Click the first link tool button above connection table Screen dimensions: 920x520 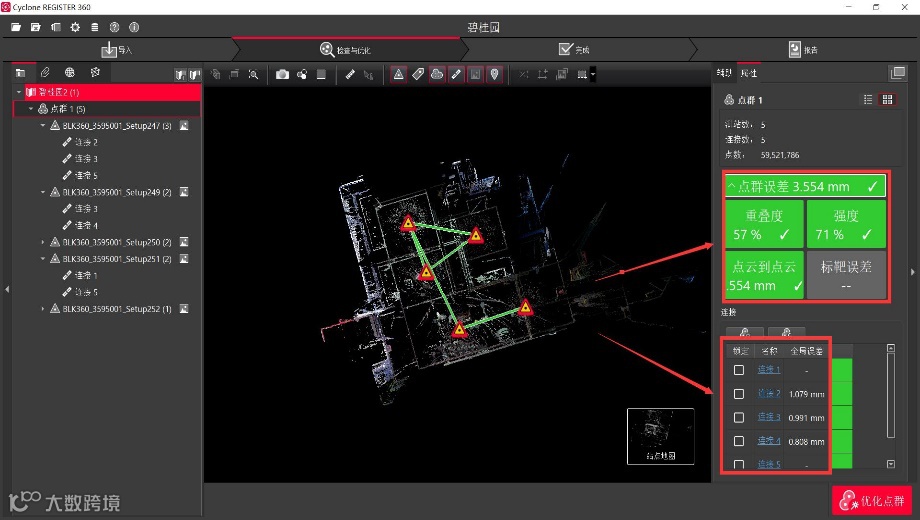pos(745,332)
